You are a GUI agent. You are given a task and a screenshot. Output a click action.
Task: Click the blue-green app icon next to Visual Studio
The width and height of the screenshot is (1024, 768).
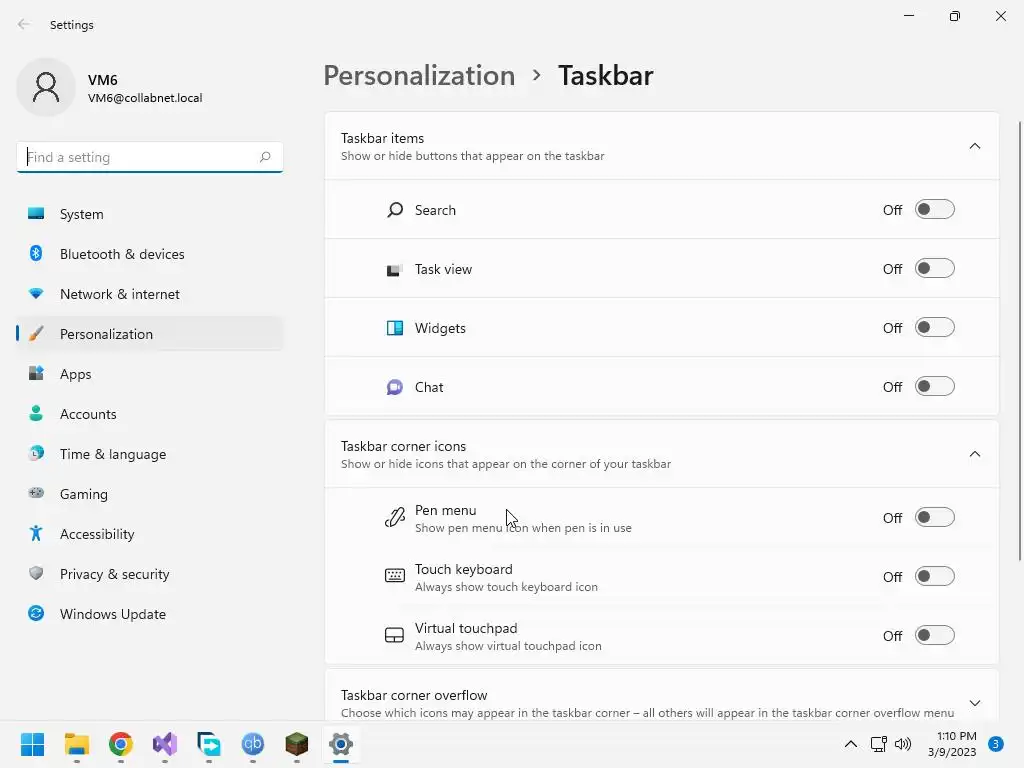(x=209, y=744)
